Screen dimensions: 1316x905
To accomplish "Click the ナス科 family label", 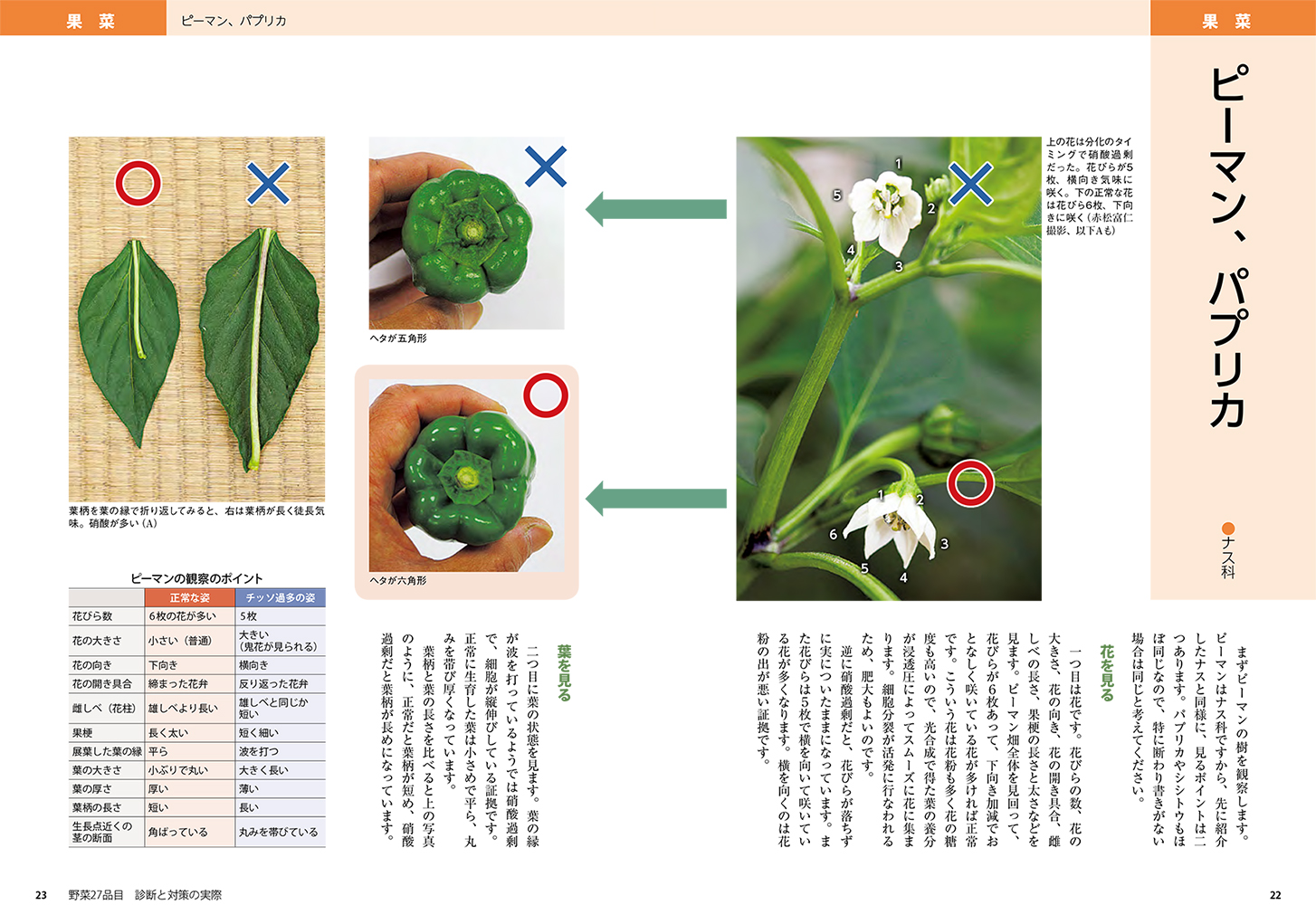I will click(1228, 557).
